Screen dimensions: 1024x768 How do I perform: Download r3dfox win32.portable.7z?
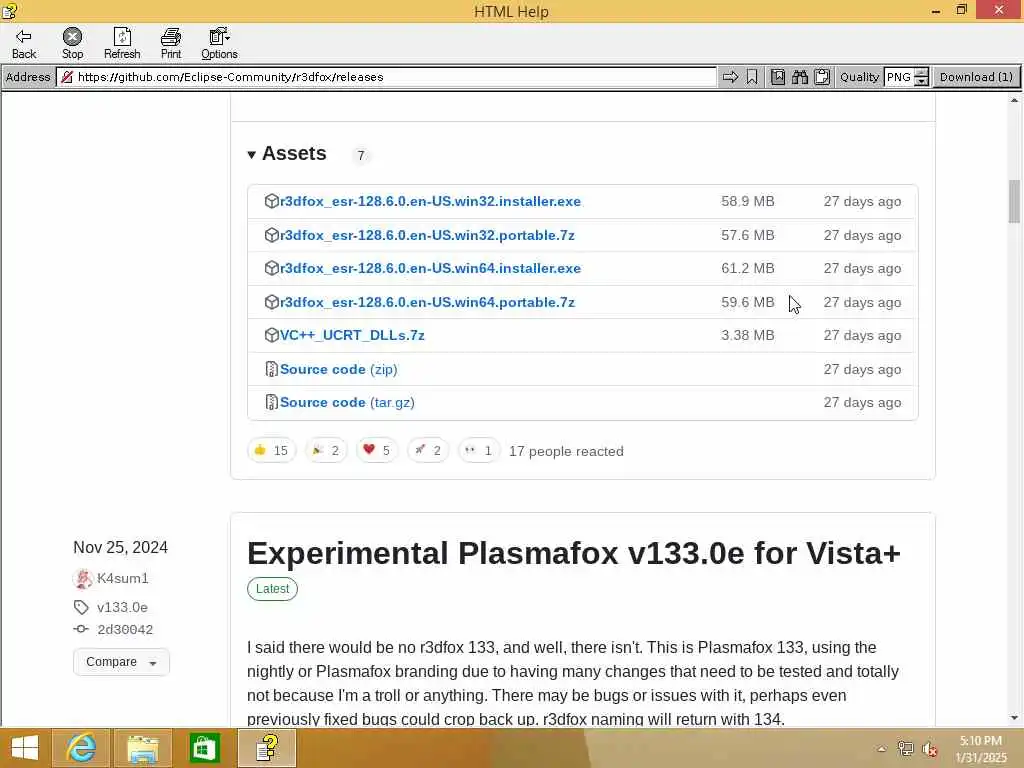coord(427,235)
